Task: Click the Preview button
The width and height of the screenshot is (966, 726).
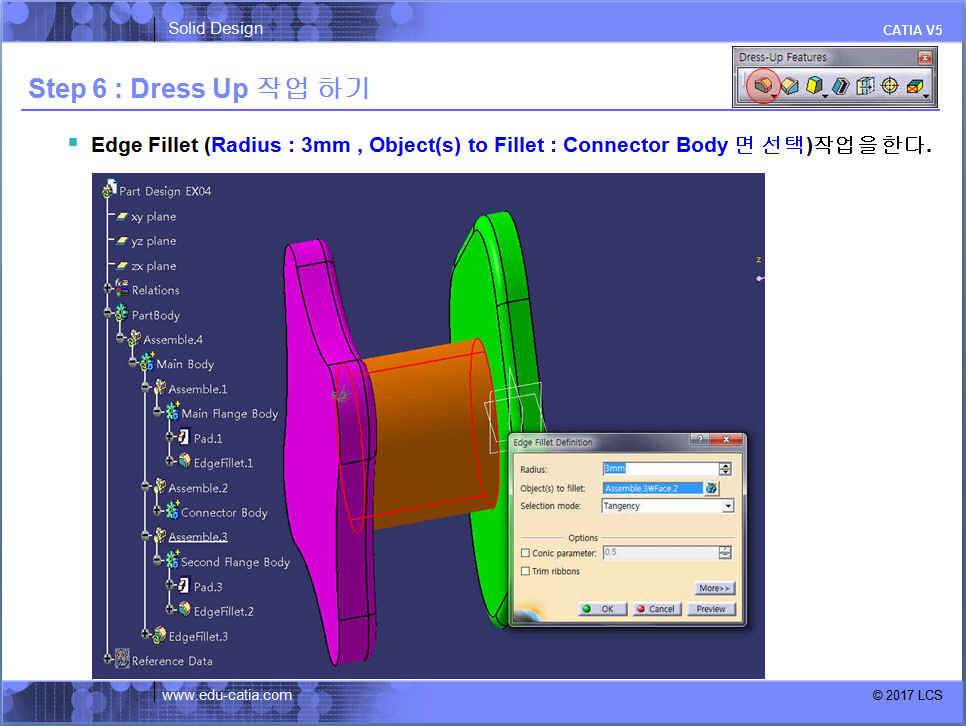Action: point(711,609)
